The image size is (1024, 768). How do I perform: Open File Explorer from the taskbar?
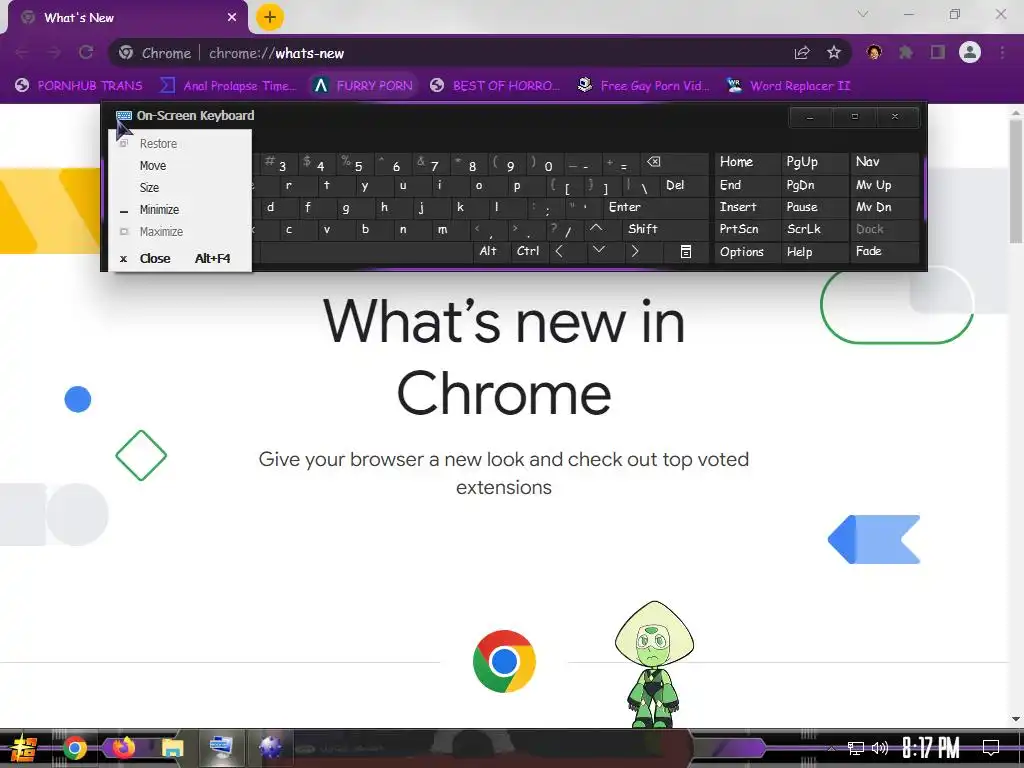tap(172, 748)
